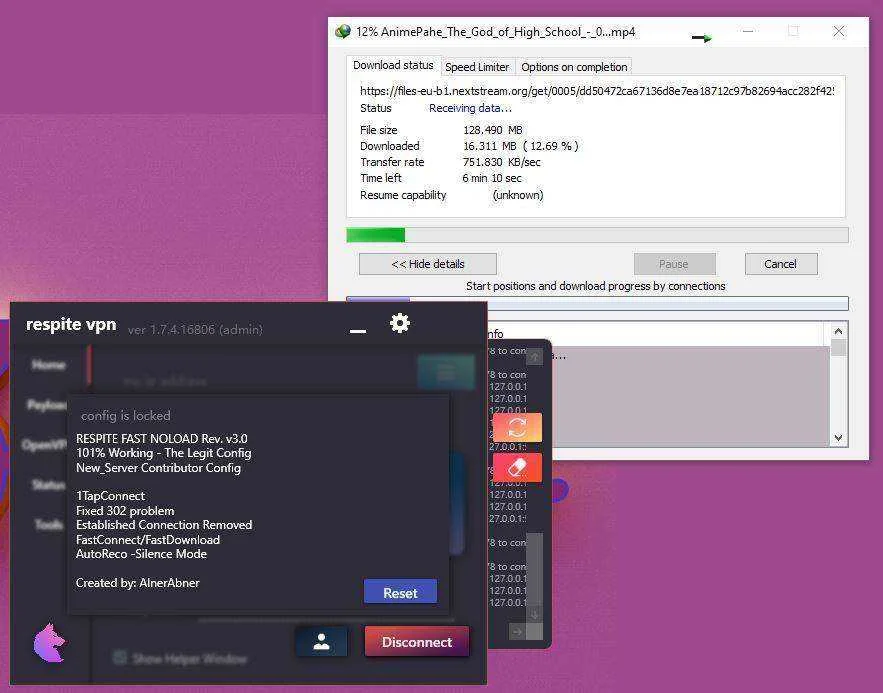Open respite vpn settings gear
883x693 pixels.
click(400, 323)
